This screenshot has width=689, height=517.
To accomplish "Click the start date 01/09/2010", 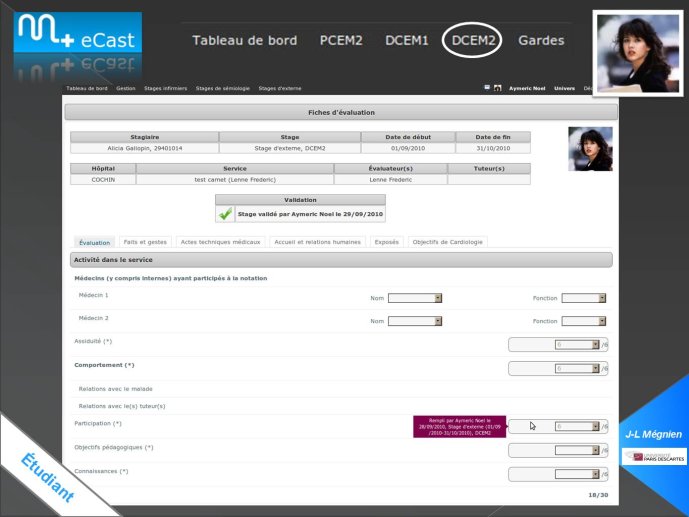I will click(x=408, y=148).
